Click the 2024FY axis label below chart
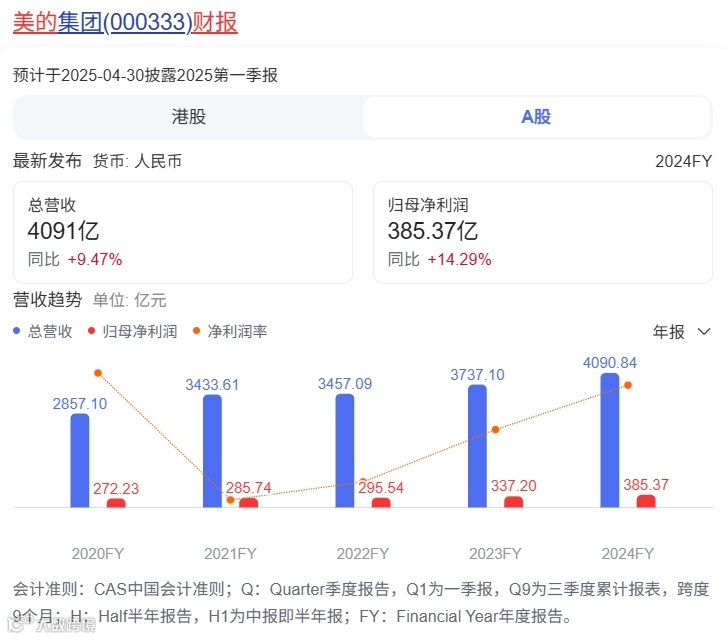725x639 pixels. pos(627,553)
